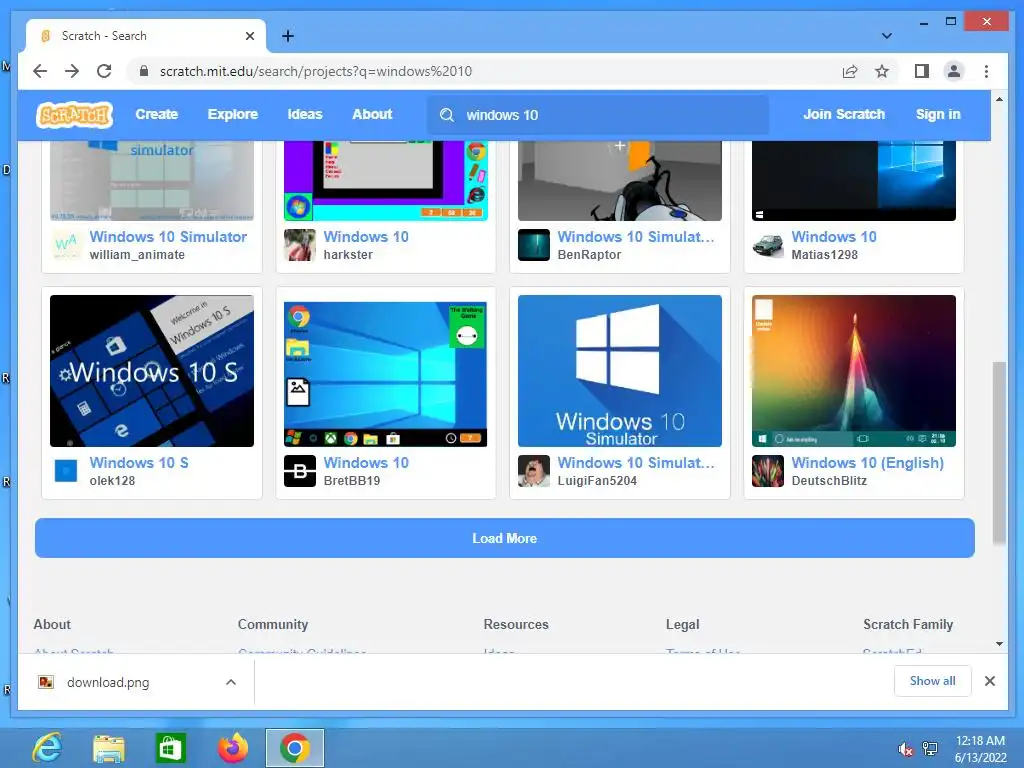Click Join Scratch
The width and height of the screenshot is (1024, 768).
click(x=844, y=114)
